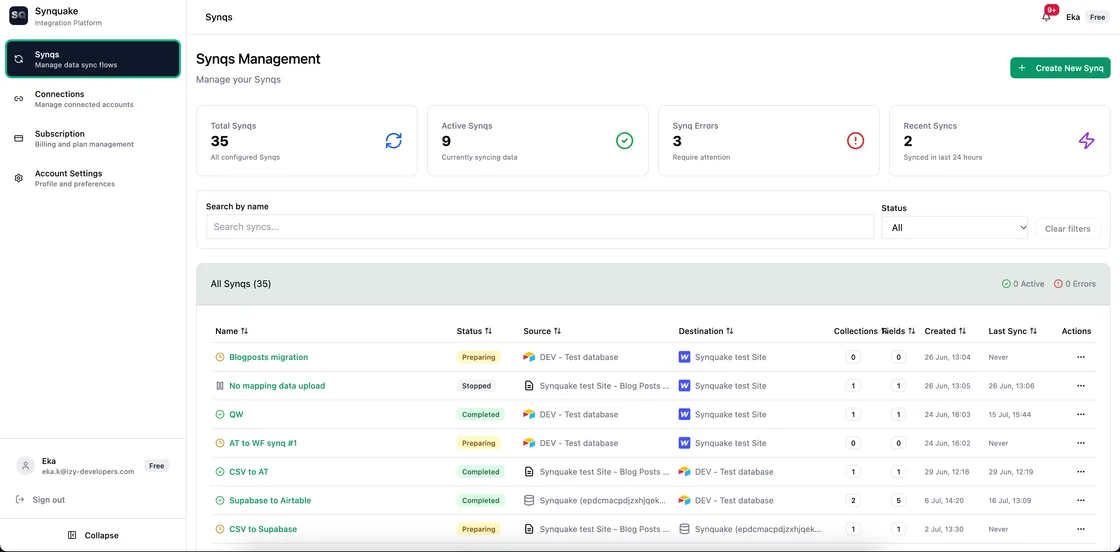Open the Blogposts migration synq link
The height and width of the screenshot is (552, 1120).
[269, 357]
